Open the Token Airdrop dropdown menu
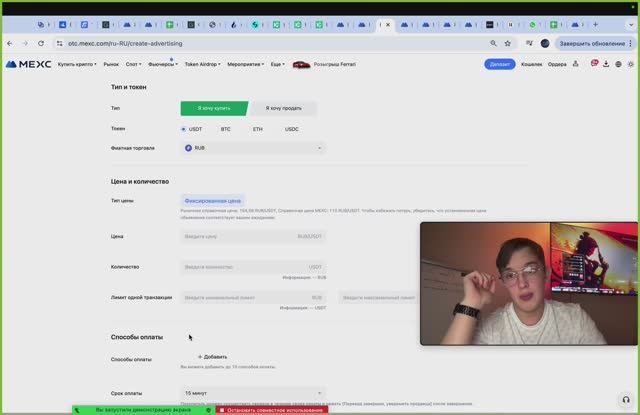 [202, 64]
